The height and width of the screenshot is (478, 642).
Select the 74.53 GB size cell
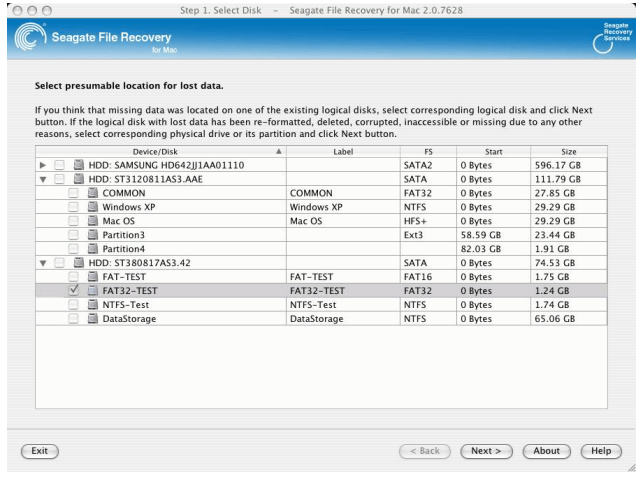point(569,263)
